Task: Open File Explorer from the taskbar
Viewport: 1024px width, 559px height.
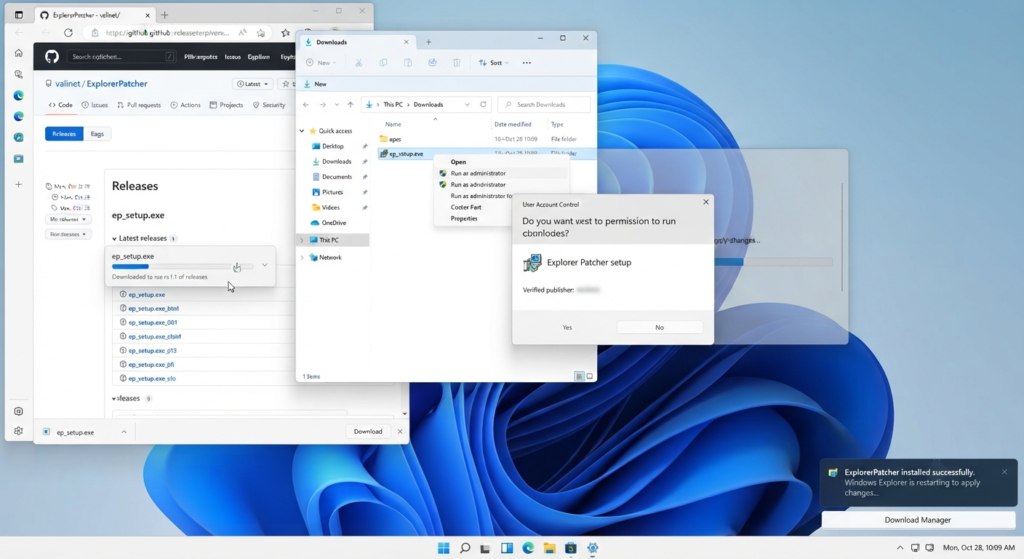Action: [x=549, y=548]
